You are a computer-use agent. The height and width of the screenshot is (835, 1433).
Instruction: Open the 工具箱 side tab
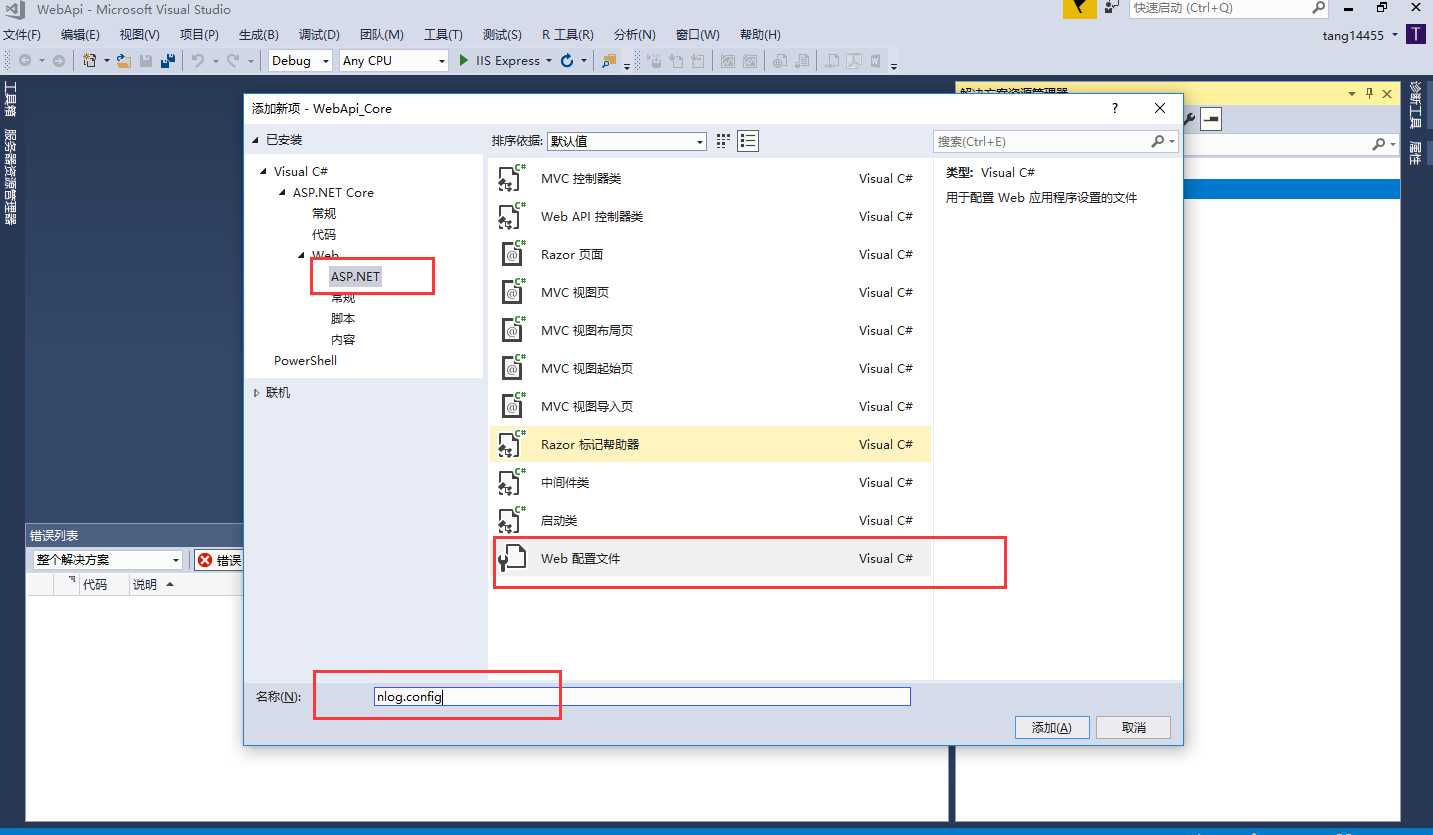10,100
